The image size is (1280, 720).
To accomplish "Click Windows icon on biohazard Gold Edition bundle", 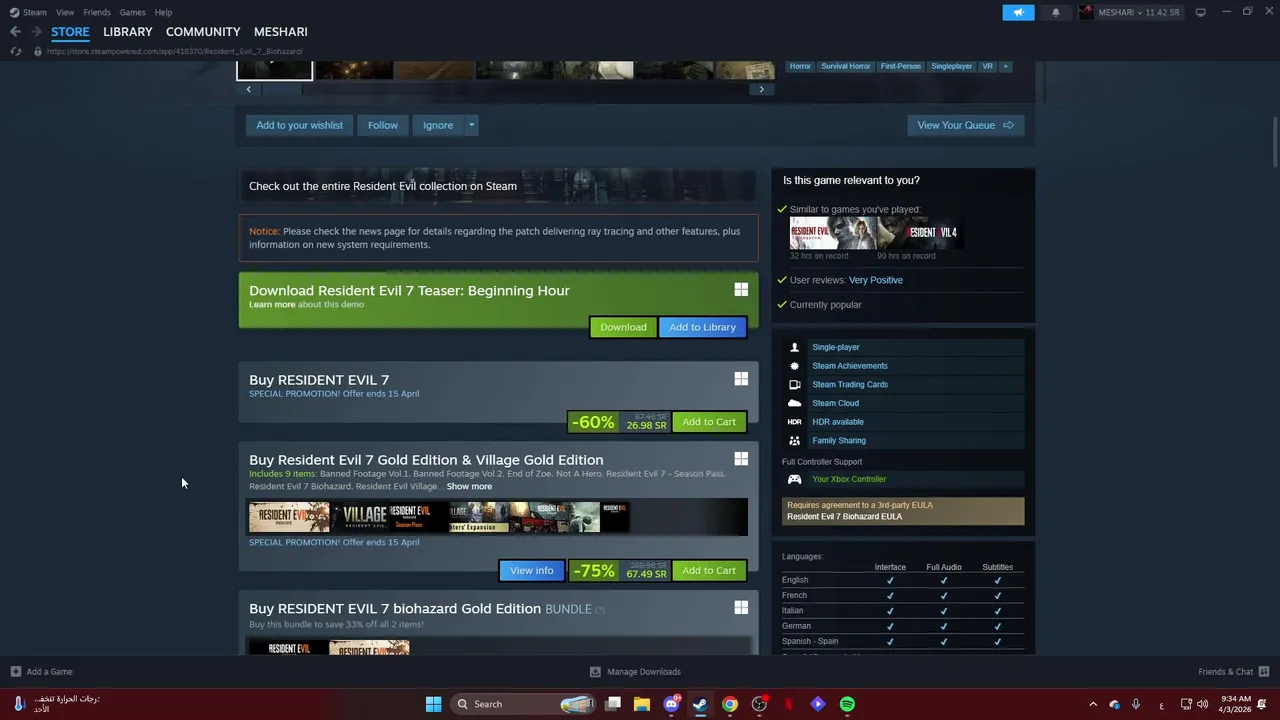I will [x=741, y=608].
